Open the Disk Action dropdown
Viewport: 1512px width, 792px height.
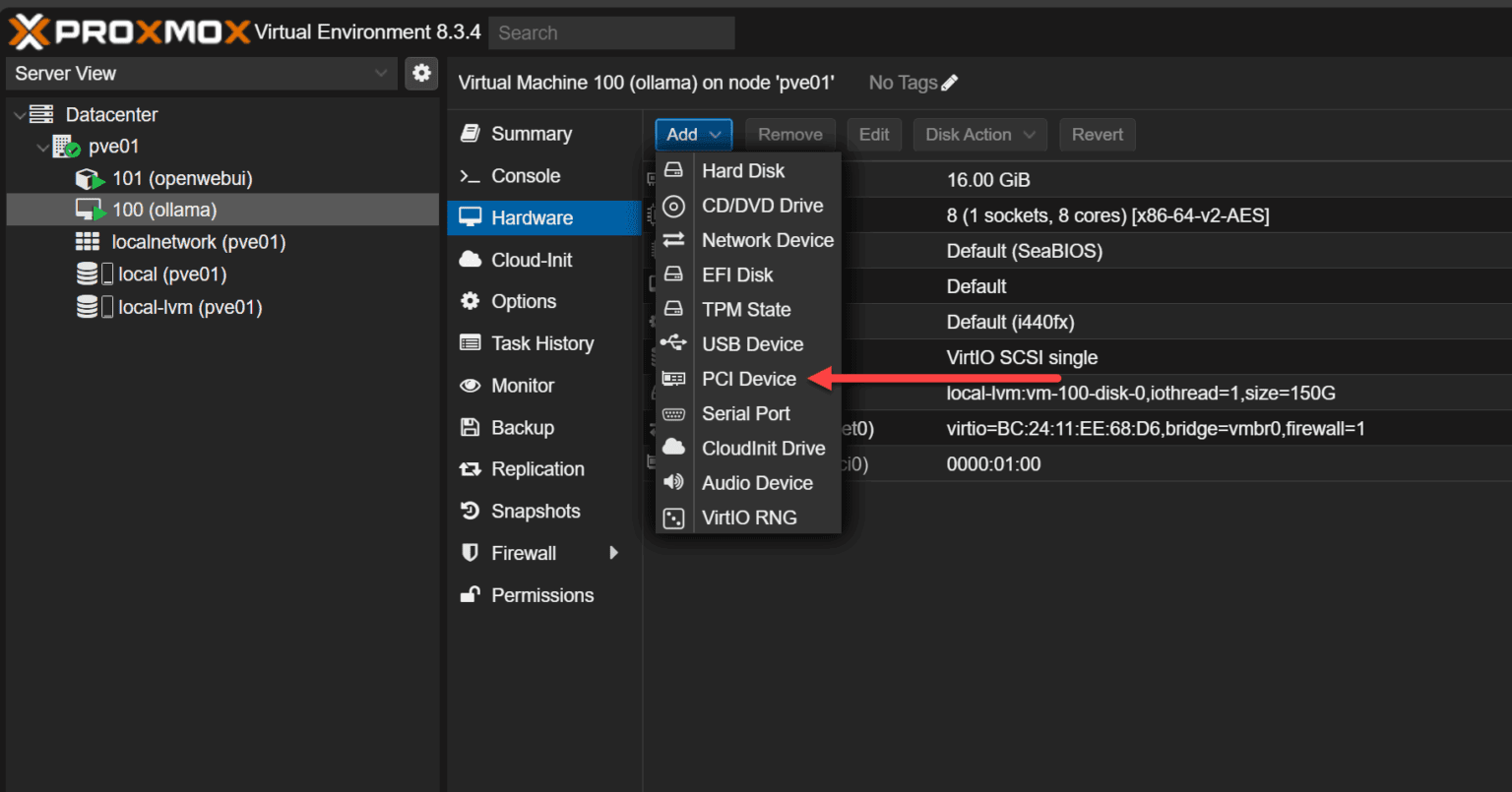[979, 134]
